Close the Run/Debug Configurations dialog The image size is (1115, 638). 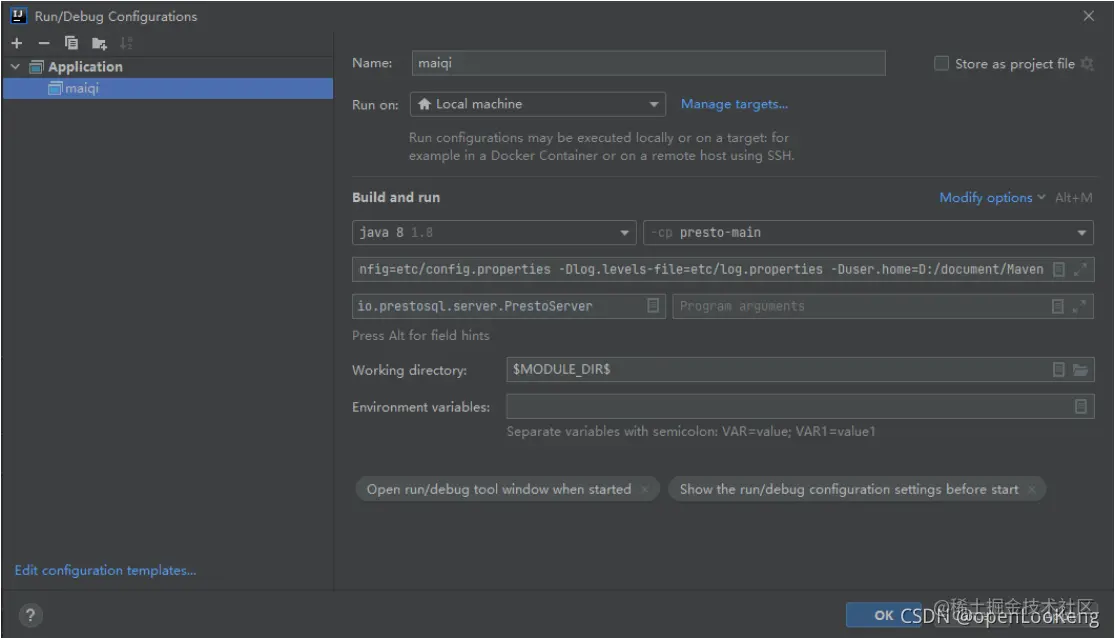(x=1089, y=16)
